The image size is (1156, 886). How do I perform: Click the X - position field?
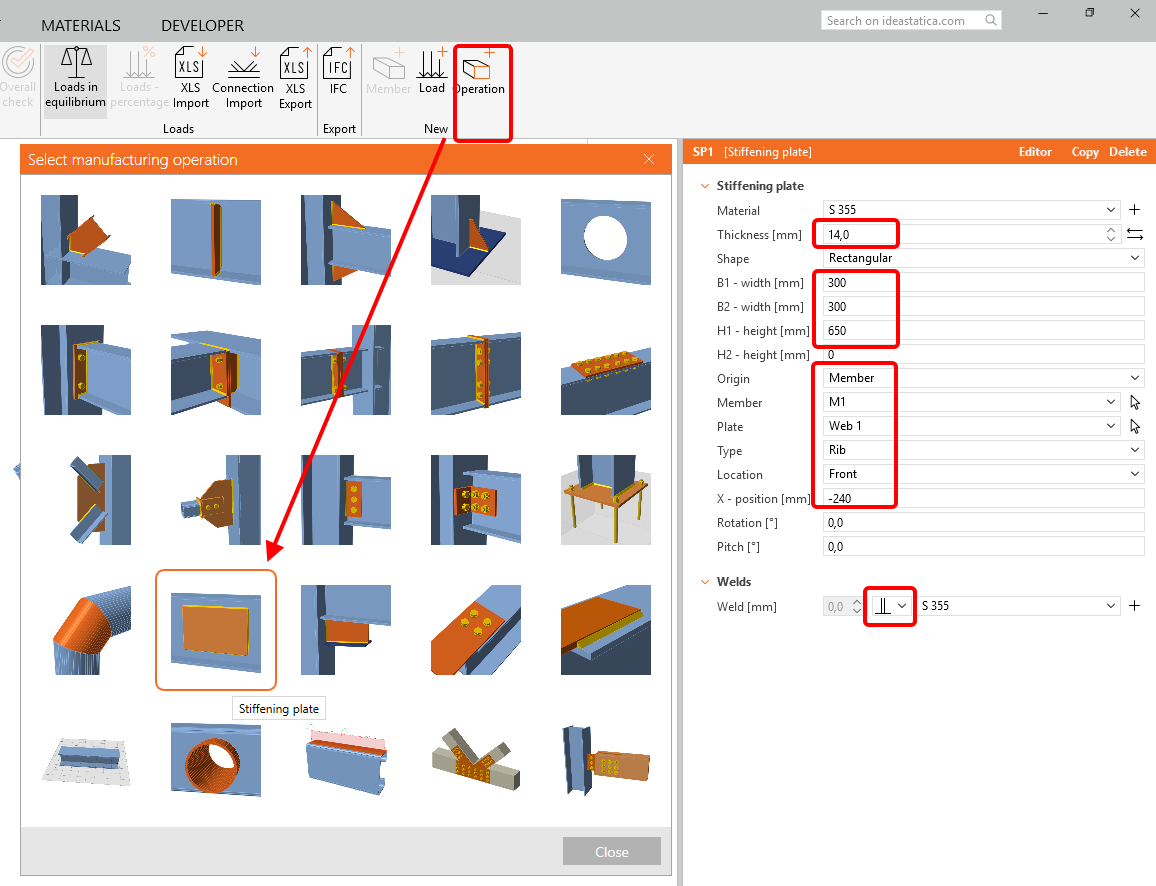pos(983,498)
